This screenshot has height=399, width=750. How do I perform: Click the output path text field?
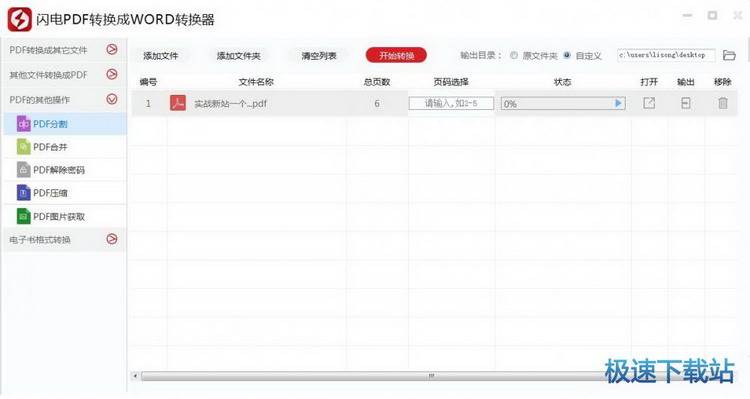[x=666, y=55]
